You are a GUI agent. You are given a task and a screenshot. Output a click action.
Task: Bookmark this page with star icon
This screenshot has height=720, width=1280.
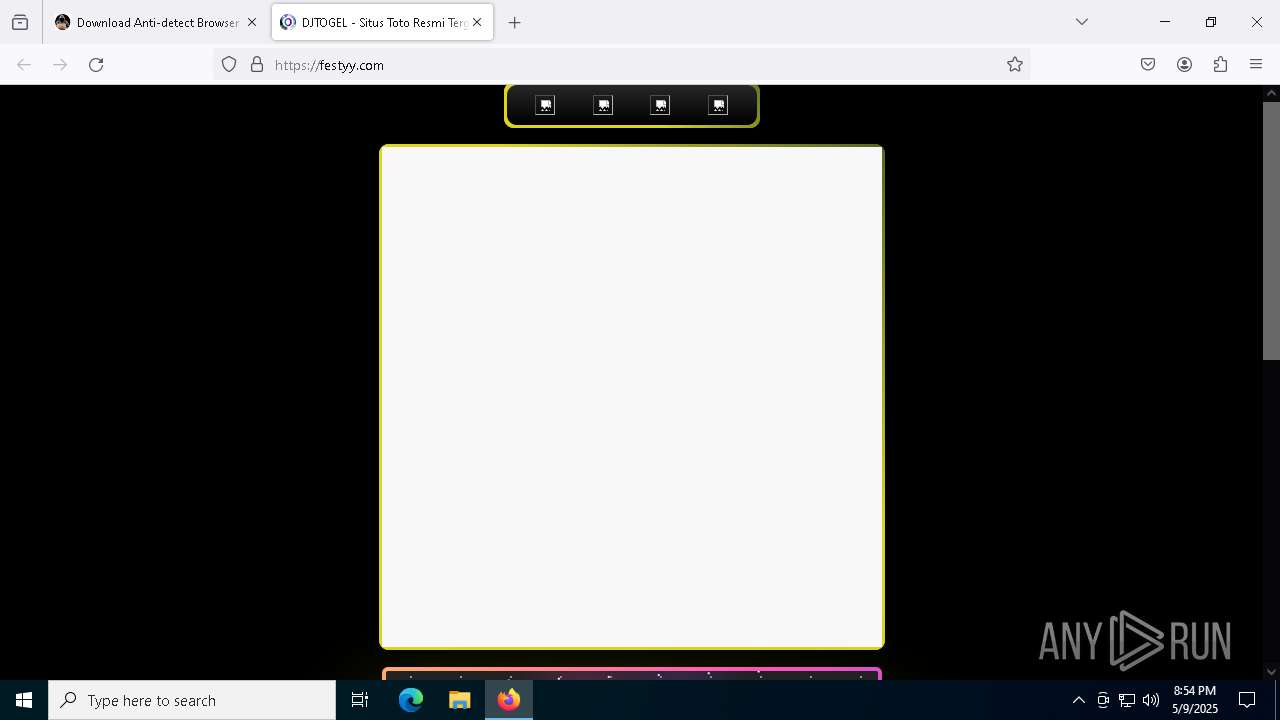coord(1014,64)
